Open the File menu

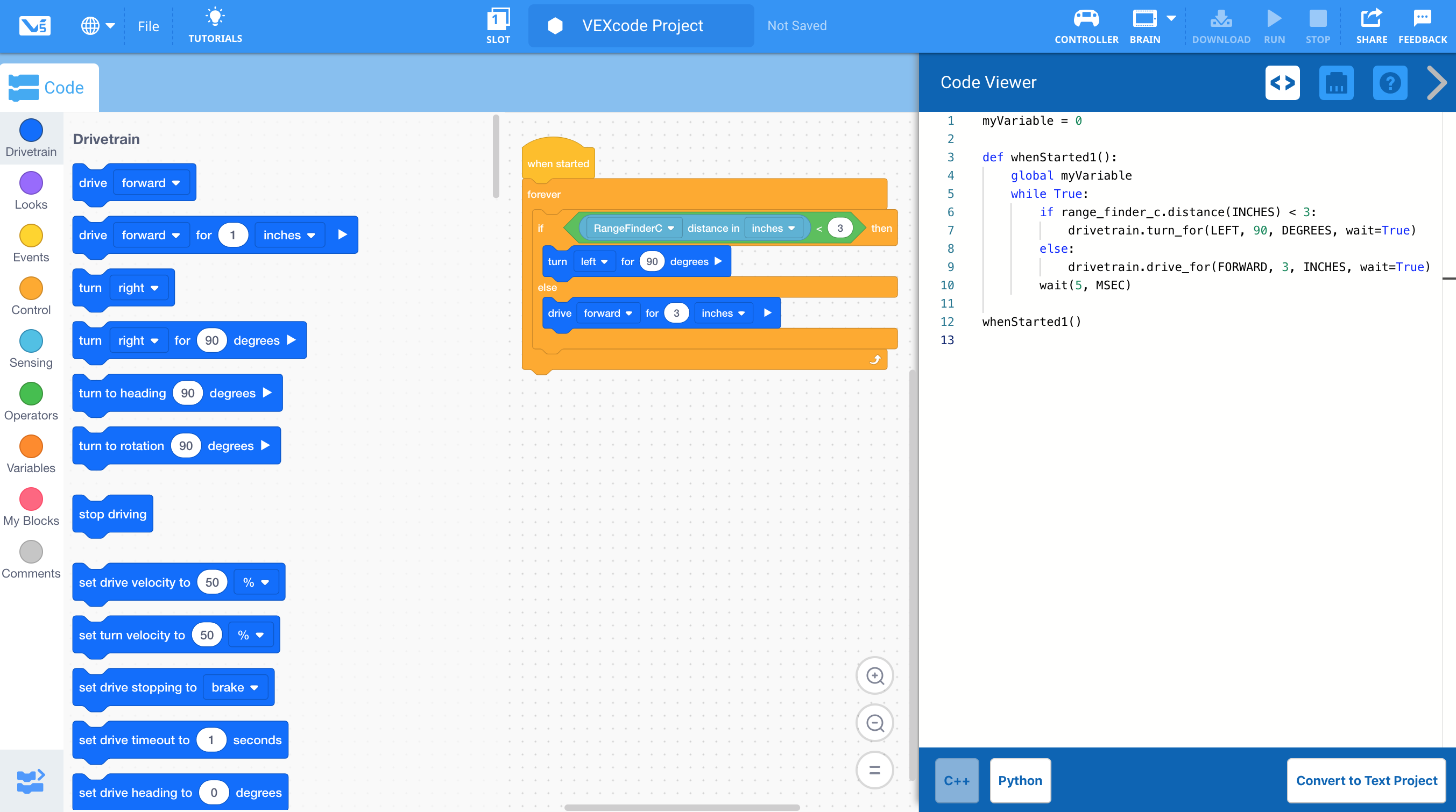coord(148,26)
